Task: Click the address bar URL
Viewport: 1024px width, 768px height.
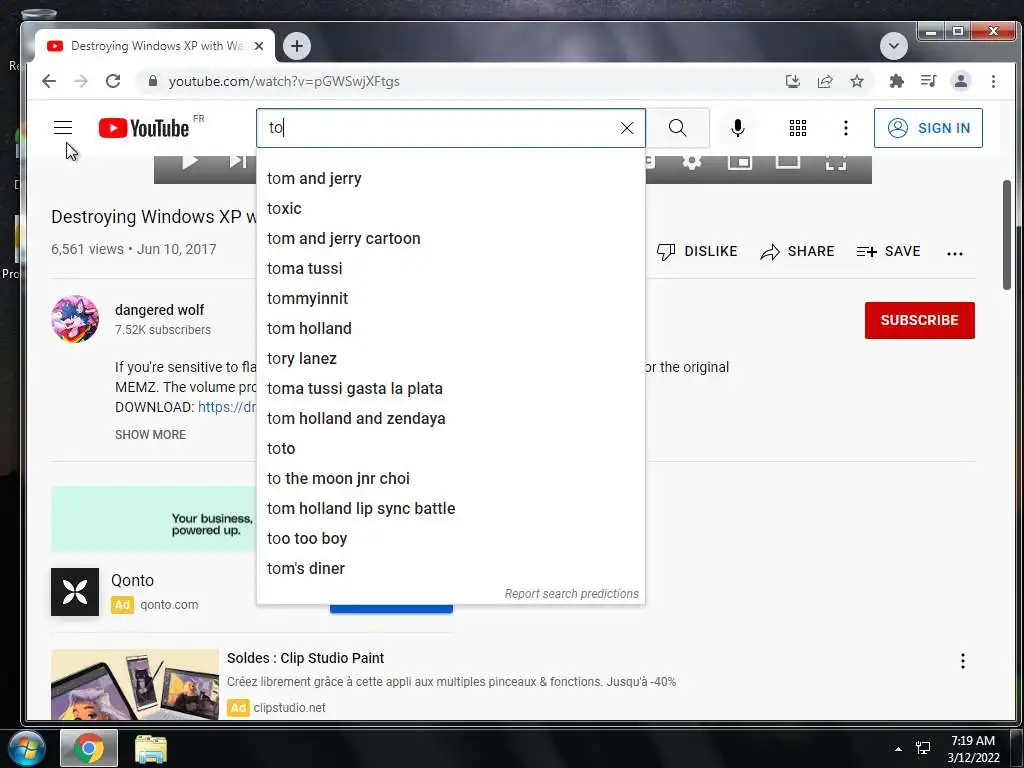Action: click(x=284, y=82)
